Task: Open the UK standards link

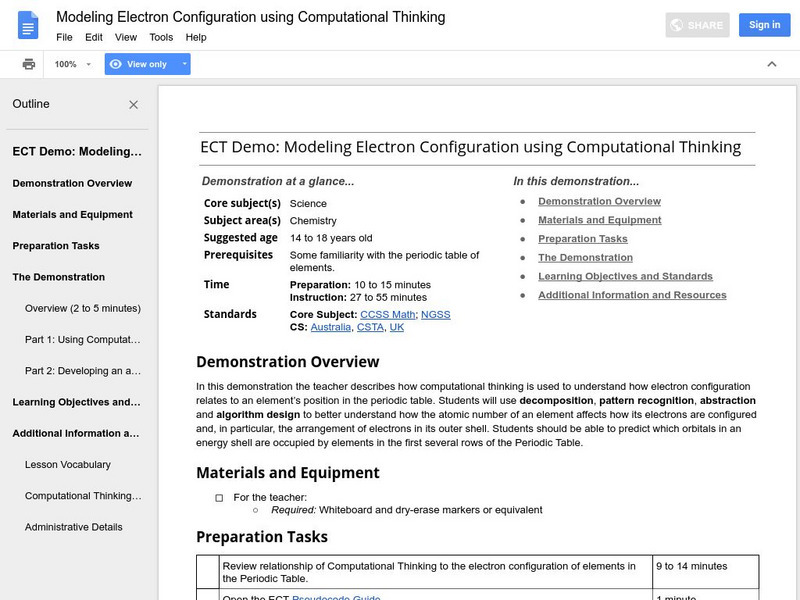Action: 396,327
